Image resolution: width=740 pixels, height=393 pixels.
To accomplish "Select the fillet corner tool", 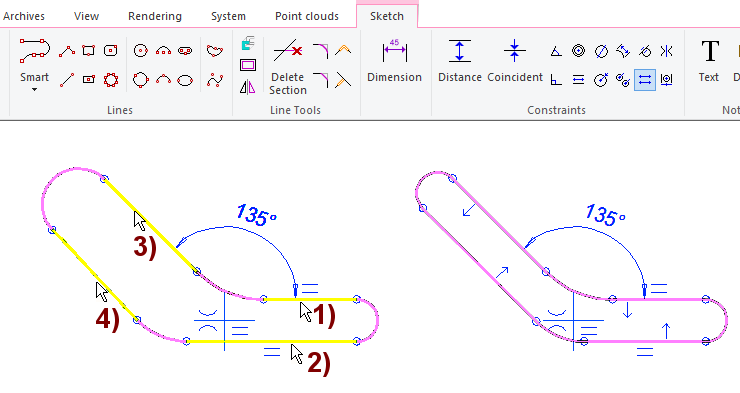I will (320, 51).
